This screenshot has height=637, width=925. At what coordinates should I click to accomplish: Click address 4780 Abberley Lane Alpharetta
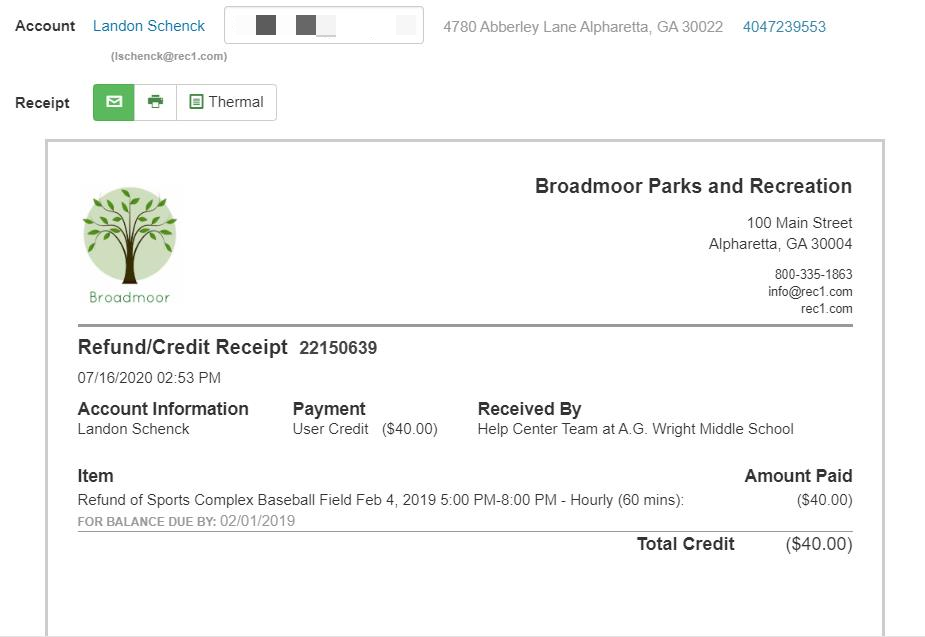click(583, 27)
